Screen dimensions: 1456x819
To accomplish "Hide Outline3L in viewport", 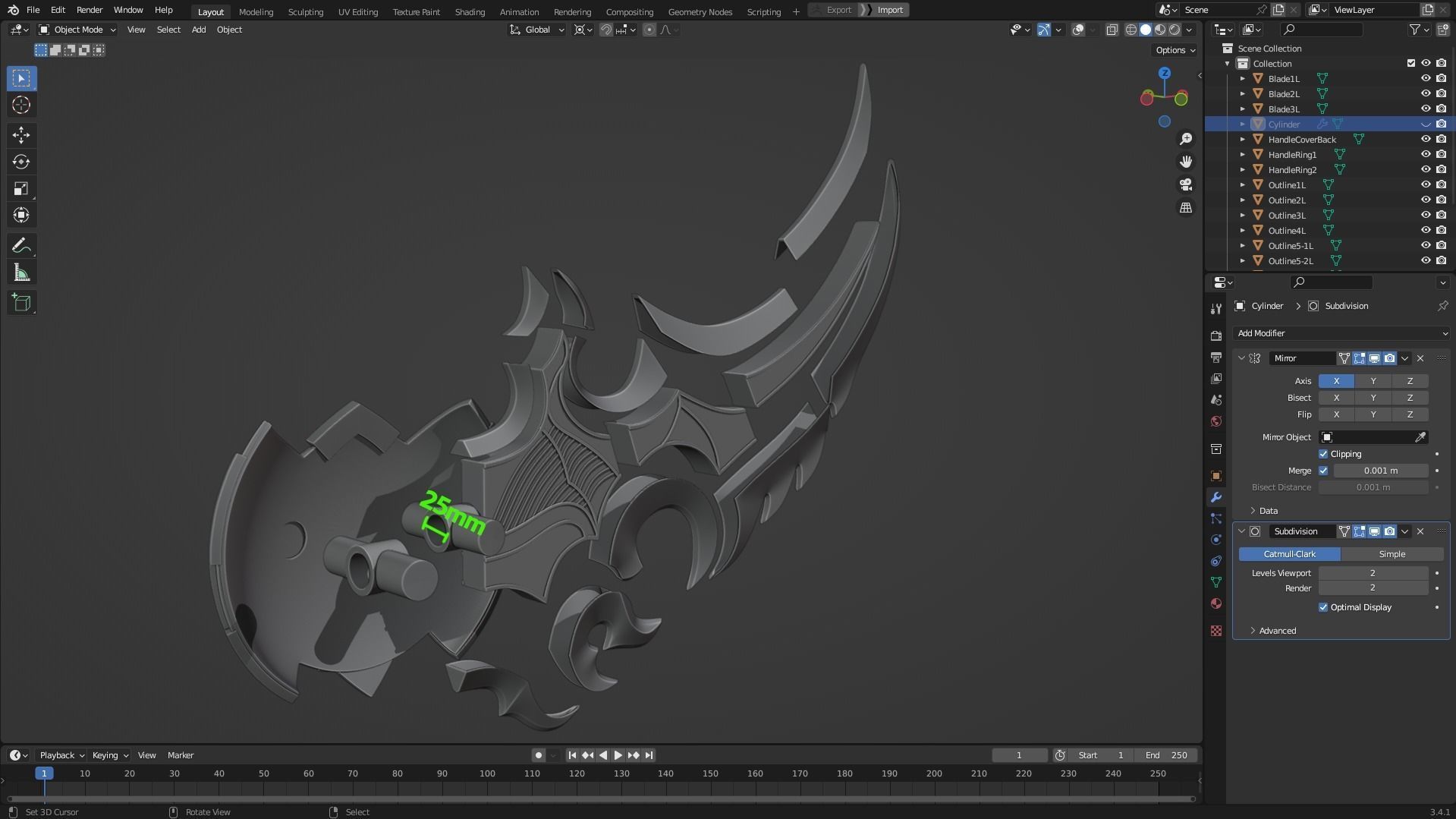I will 1425,215.
